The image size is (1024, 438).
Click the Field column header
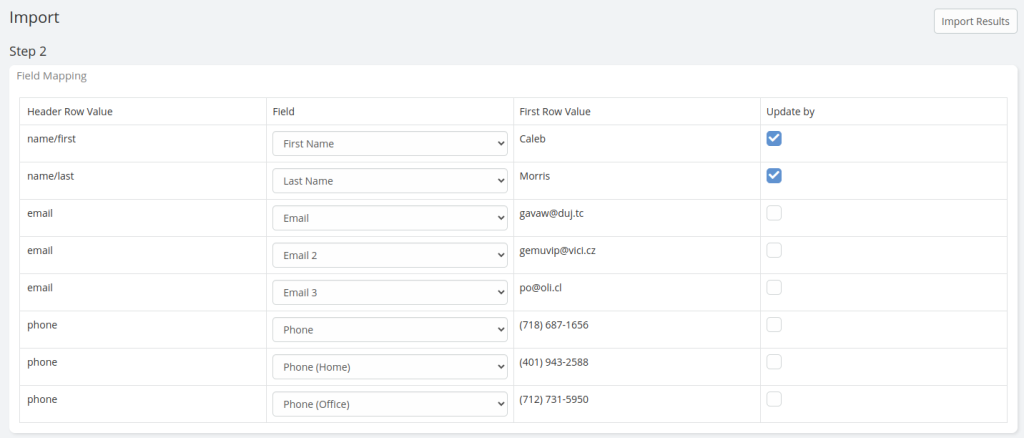[283, 112]
